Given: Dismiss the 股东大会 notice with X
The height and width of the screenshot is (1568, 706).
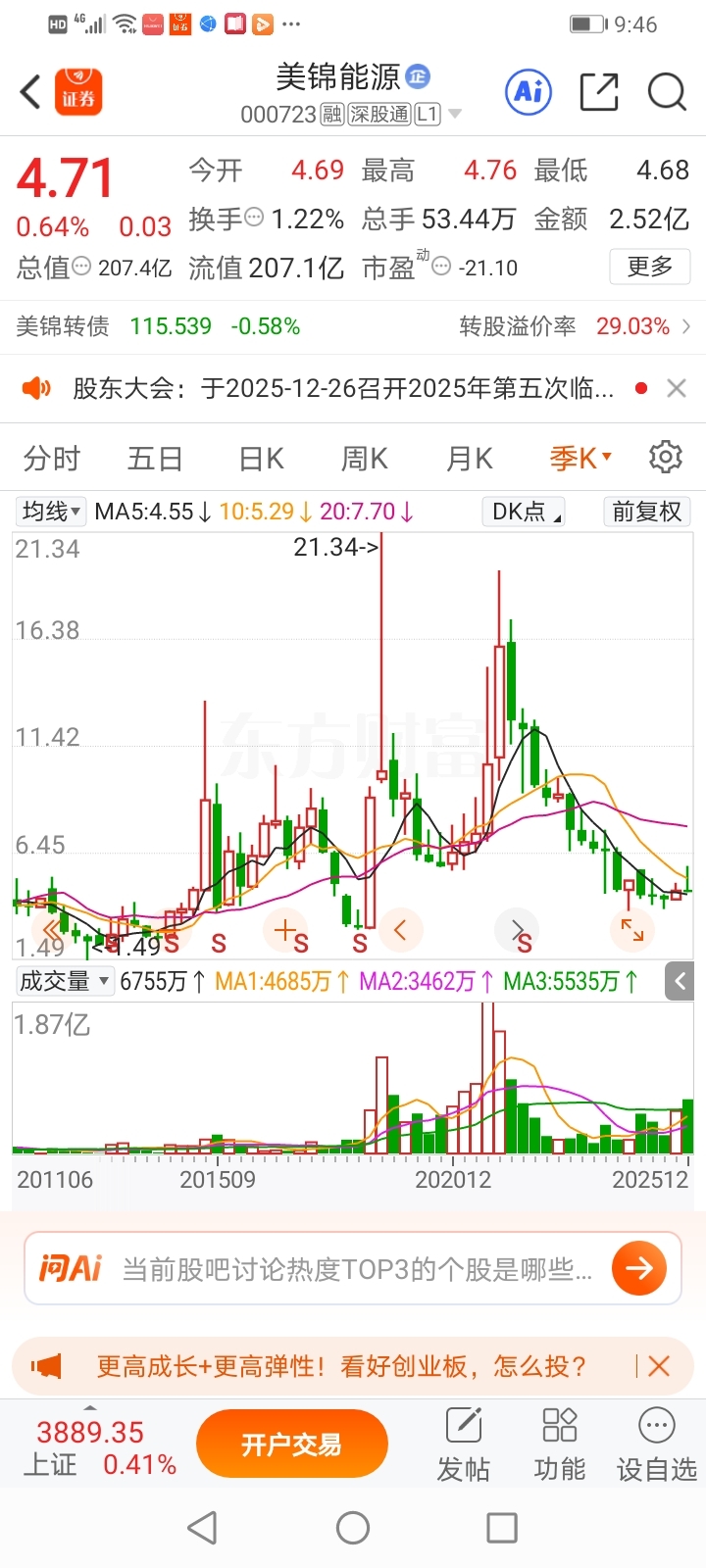Looking at the screenshot, I should coord(677,389).
